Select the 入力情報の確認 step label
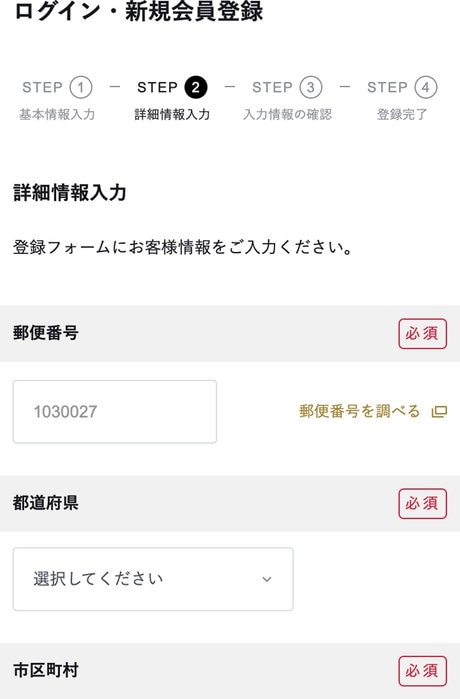The image size is (460, 699). click(x=288, y=115)
